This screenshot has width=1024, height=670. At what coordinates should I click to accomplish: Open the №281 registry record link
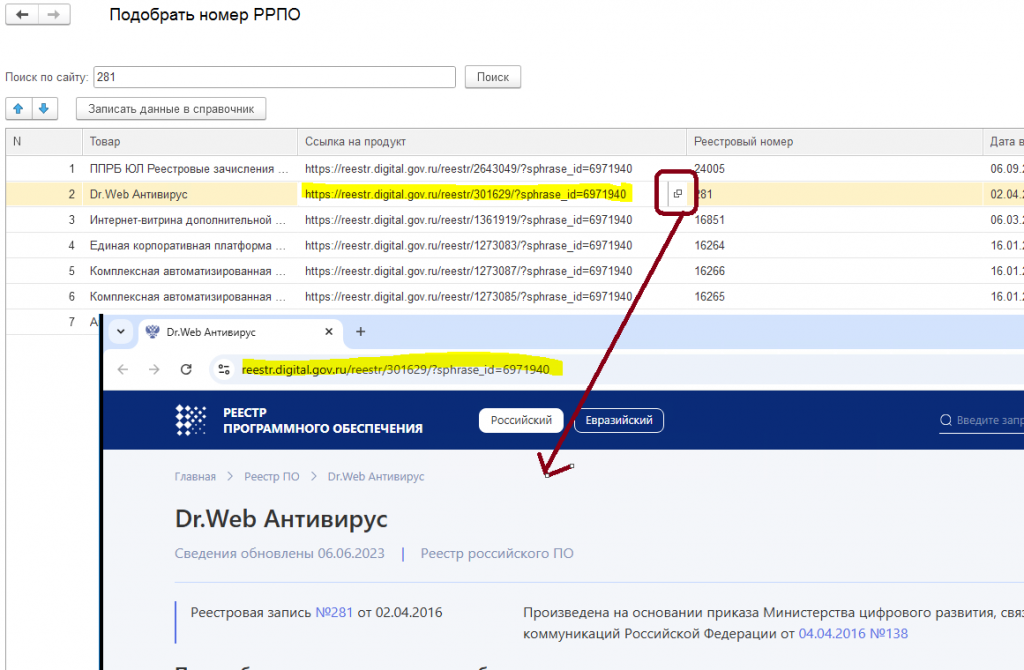(334, 613)
